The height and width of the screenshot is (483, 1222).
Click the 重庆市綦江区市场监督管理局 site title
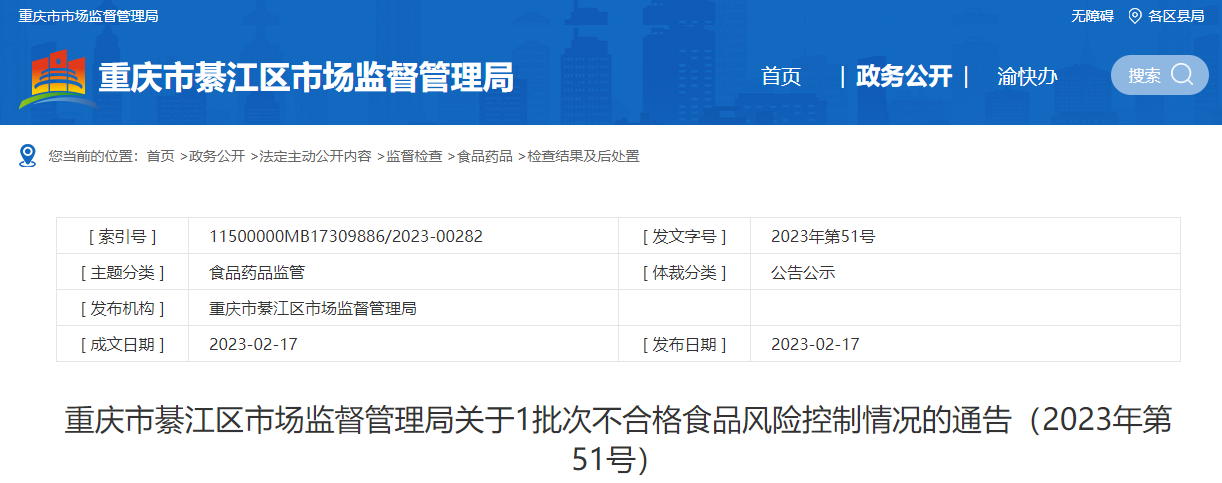click(306, 77)
